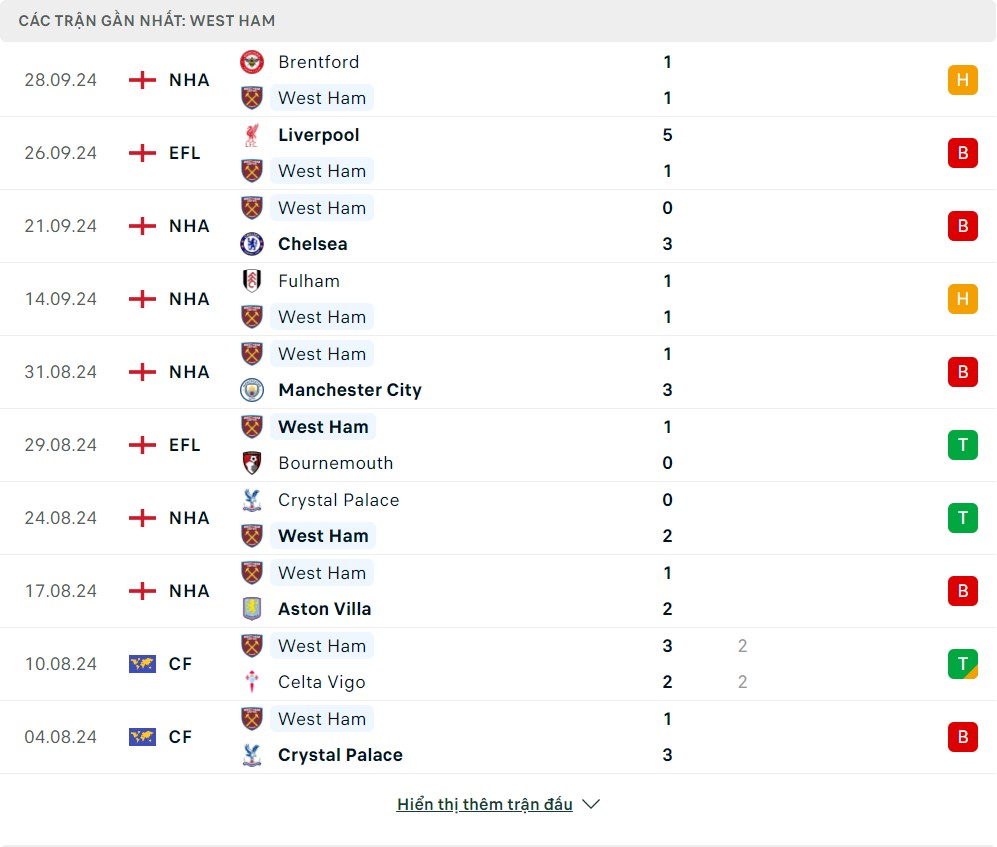997x847 pixels.
Task: Expand more matches with the chevron arrow
Action: (591, 804)
